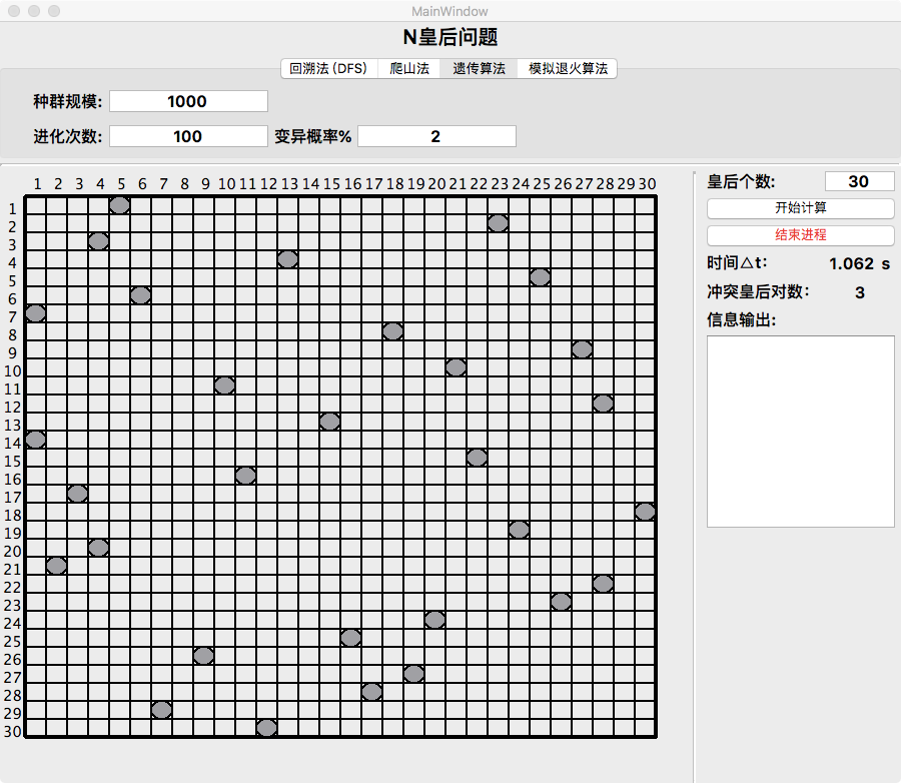
Task: Click the queen in row 14 column 1
Action: pos(36,439)
